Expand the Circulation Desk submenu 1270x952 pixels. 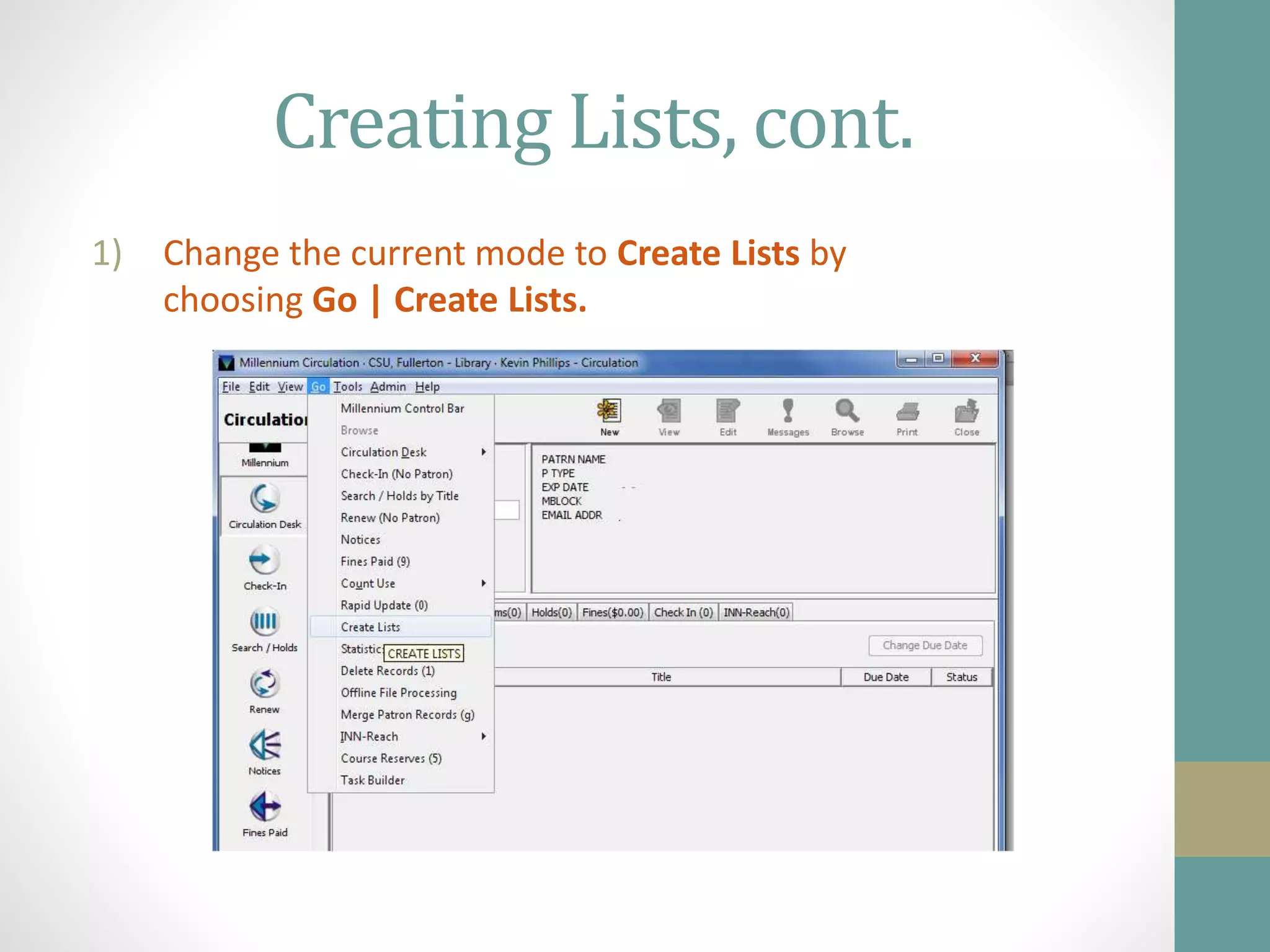[401, 452]
